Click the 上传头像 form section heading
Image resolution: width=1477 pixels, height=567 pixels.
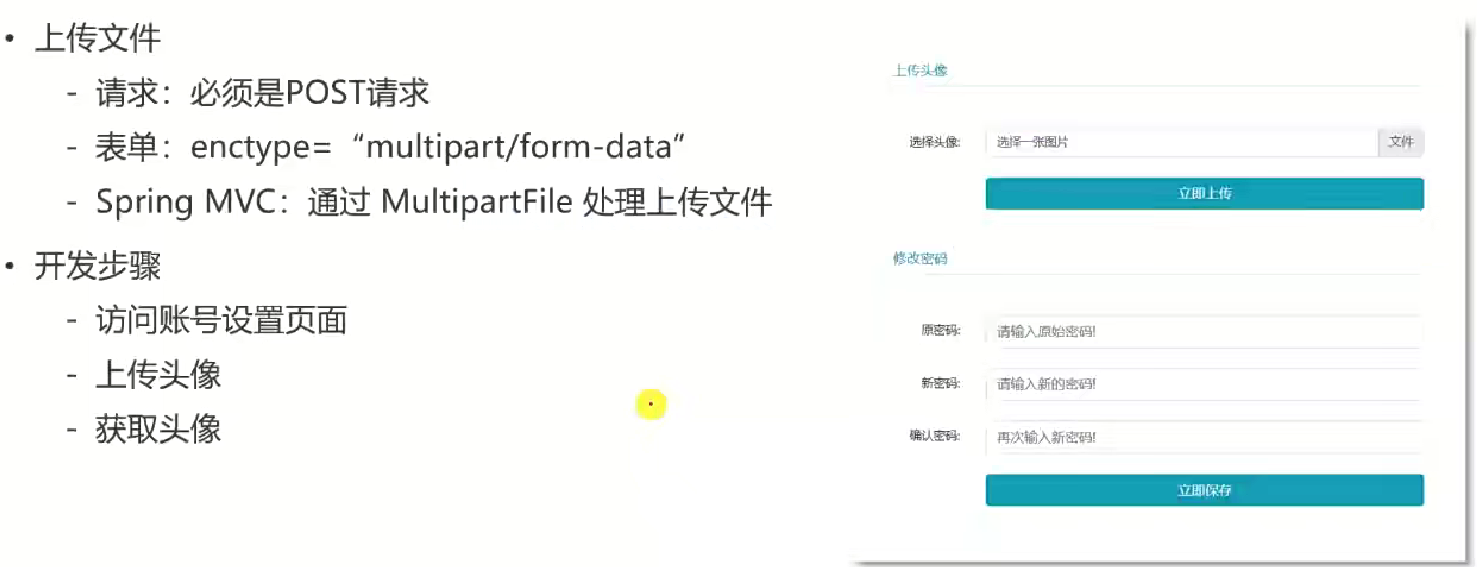(x=920, y=71)
